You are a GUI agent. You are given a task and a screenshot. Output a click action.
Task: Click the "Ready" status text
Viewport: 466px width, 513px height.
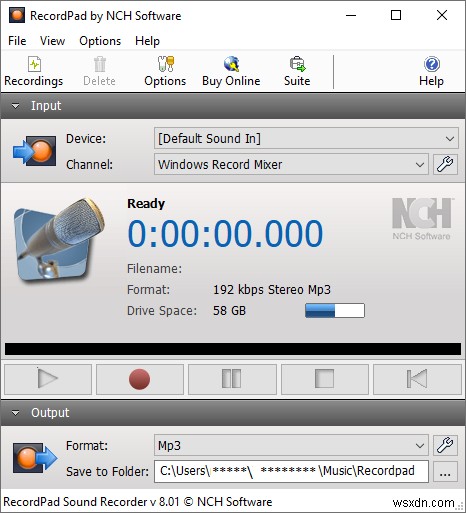click(146, 204)
